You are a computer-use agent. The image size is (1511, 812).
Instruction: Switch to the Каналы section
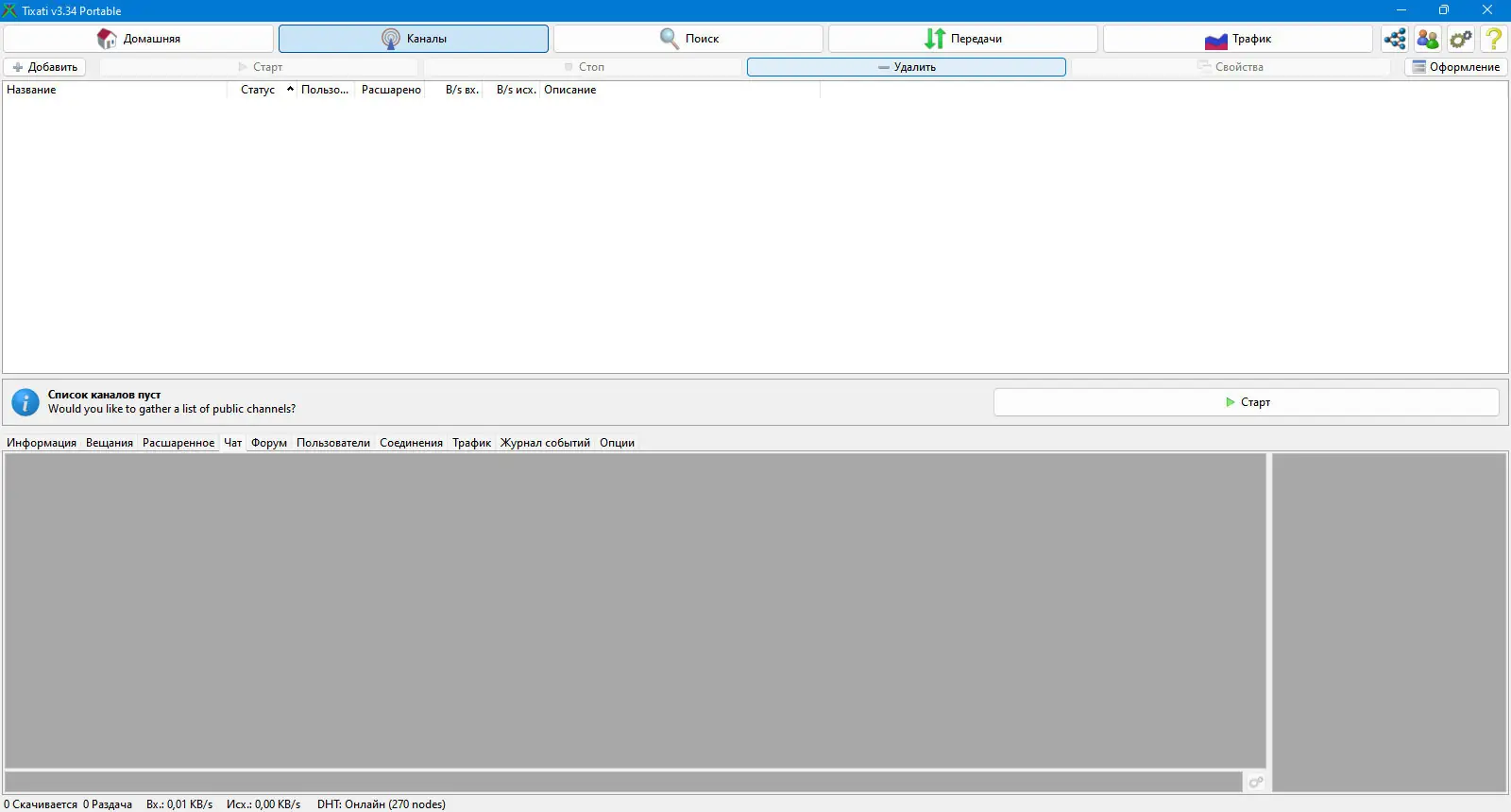tap(414, 39)
